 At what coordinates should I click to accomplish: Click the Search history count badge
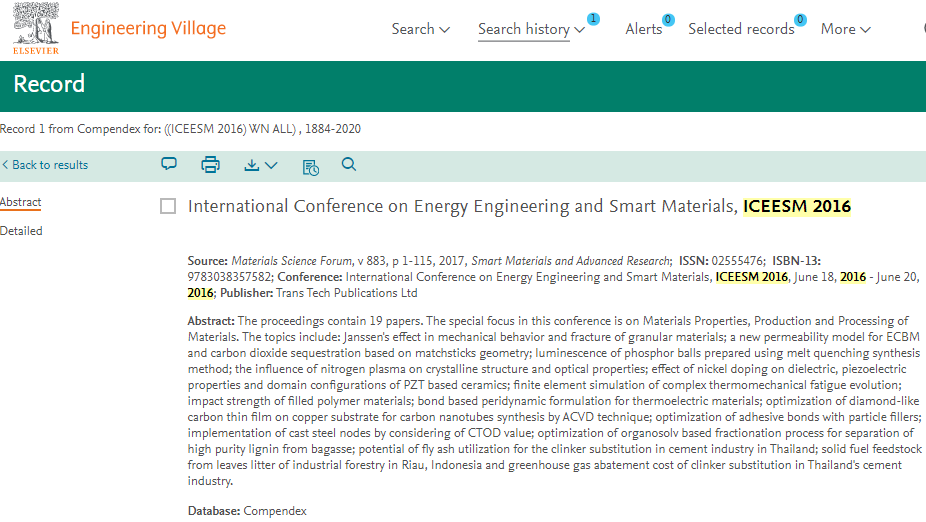[593, 19]
